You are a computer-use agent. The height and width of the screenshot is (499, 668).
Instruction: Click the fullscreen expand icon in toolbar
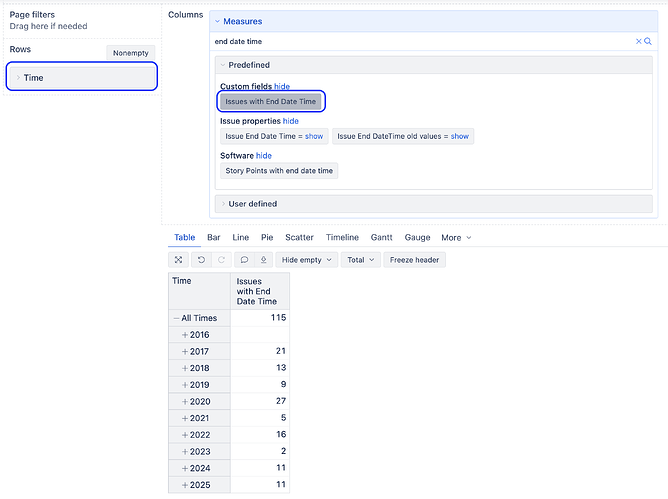click(179, 259)
